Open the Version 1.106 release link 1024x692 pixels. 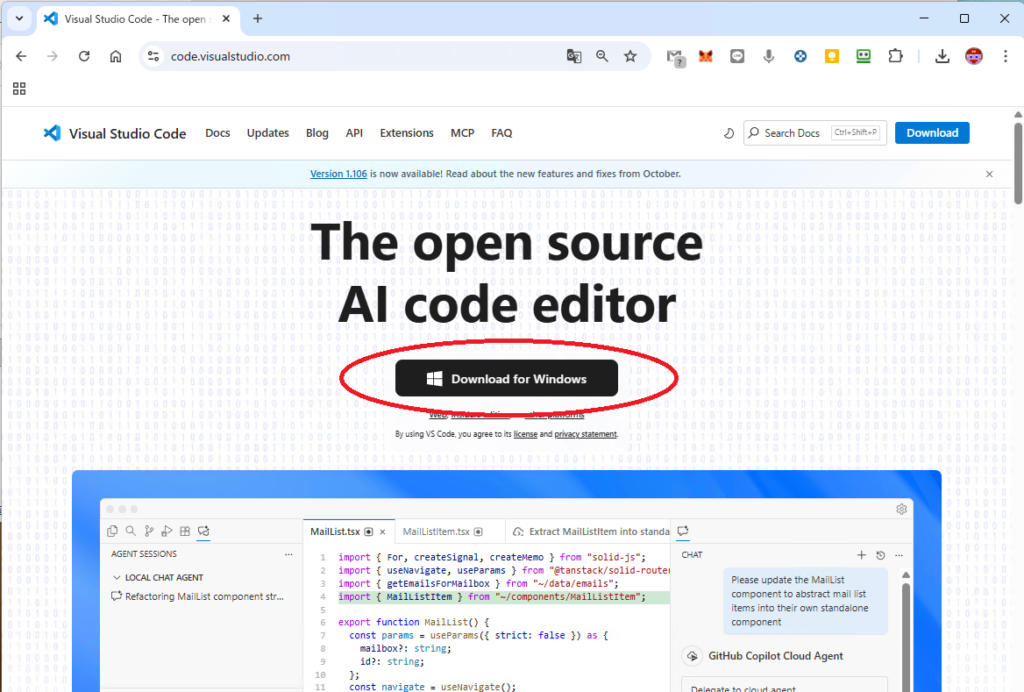pos(339,174)
